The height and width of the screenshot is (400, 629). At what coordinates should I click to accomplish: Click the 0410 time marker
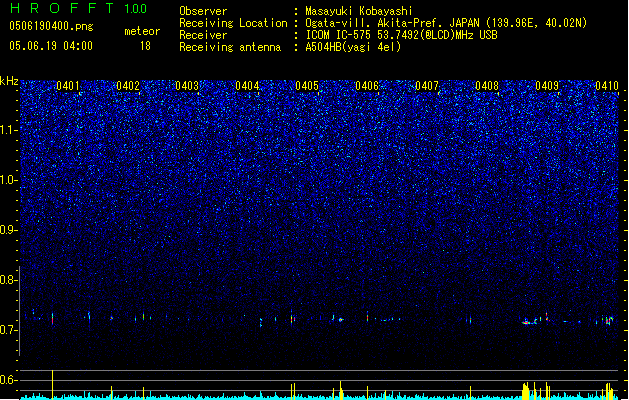pos(607,86)
